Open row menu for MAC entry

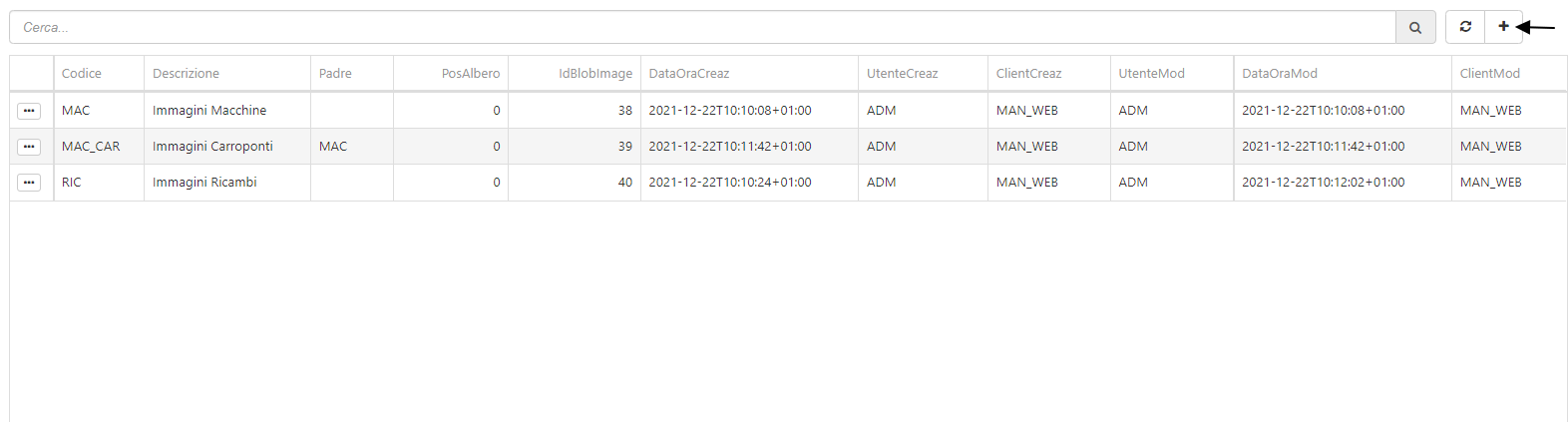[29, 111]
